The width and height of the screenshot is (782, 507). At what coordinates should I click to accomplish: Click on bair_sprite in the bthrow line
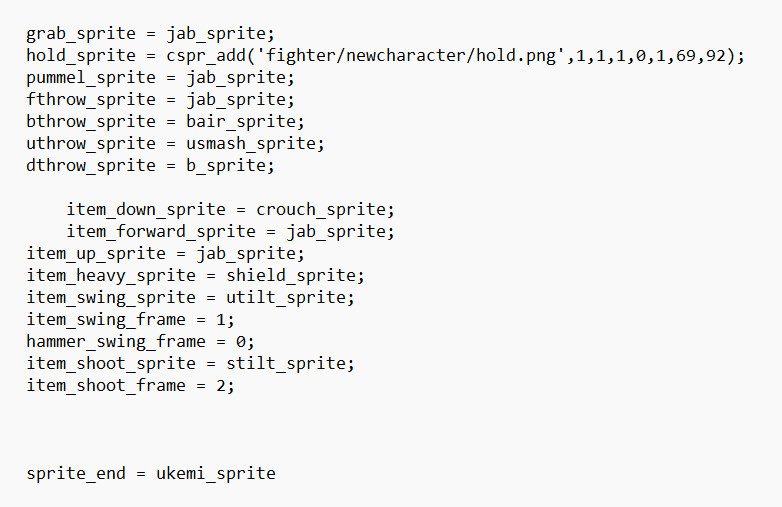(261, 122)
